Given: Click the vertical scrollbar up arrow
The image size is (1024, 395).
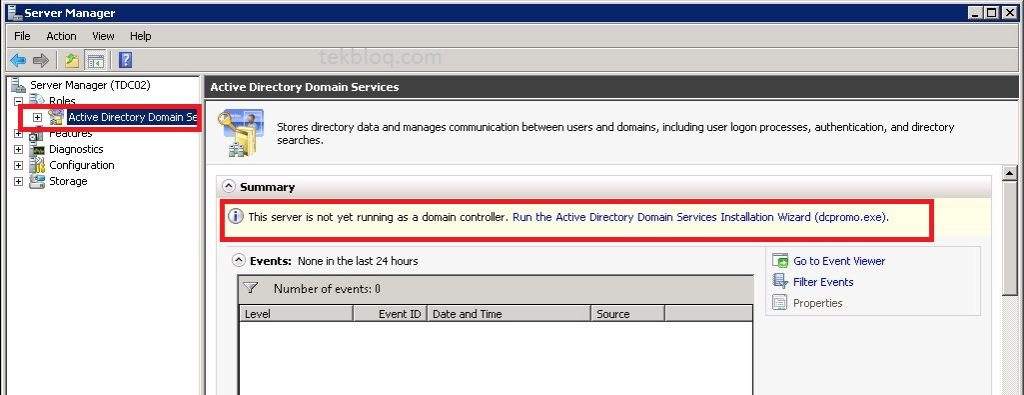Looking at the screenshot, I should [x=1010, y=173].
